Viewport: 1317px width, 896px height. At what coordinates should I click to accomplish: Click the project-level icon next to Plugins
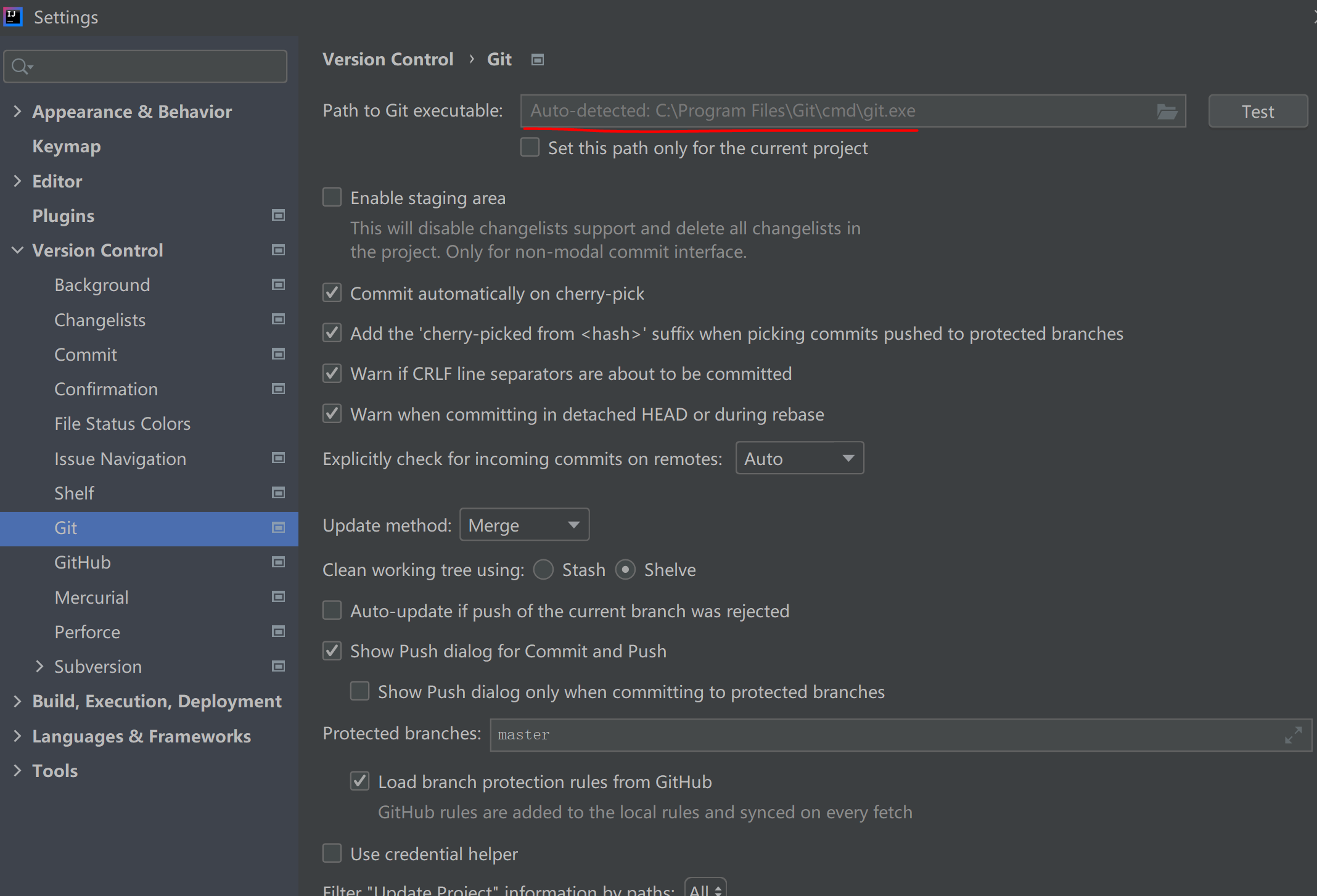click(x=279, y=215)
